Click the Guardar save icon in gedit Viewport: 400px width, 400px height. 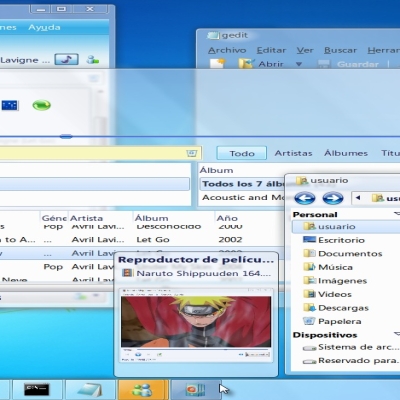pos(324,64)
